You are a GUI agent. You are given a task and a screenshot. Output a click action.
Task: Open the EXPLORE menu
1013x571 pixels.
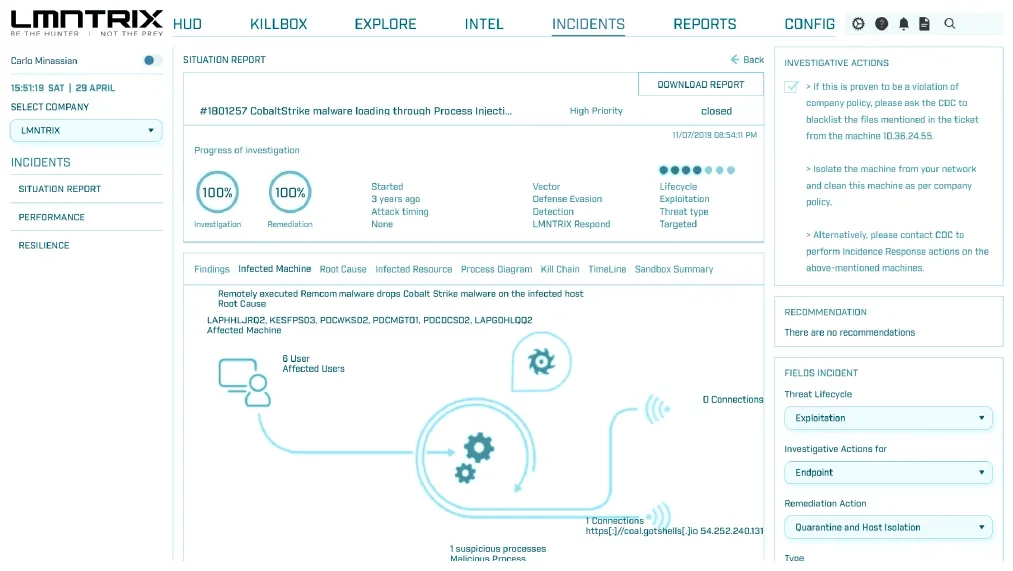coord(385,25)
